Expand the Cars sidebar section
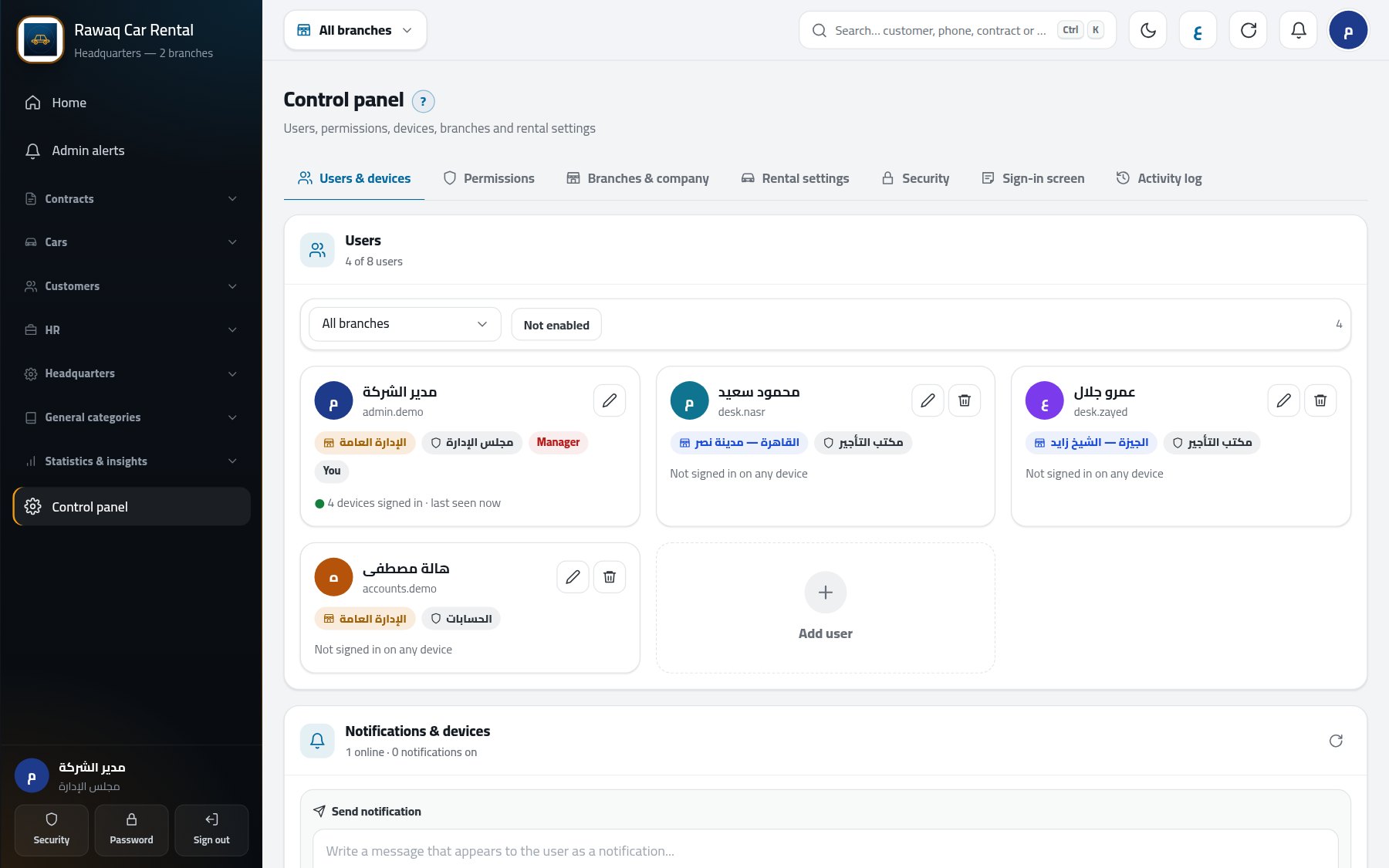 [131, 242]
